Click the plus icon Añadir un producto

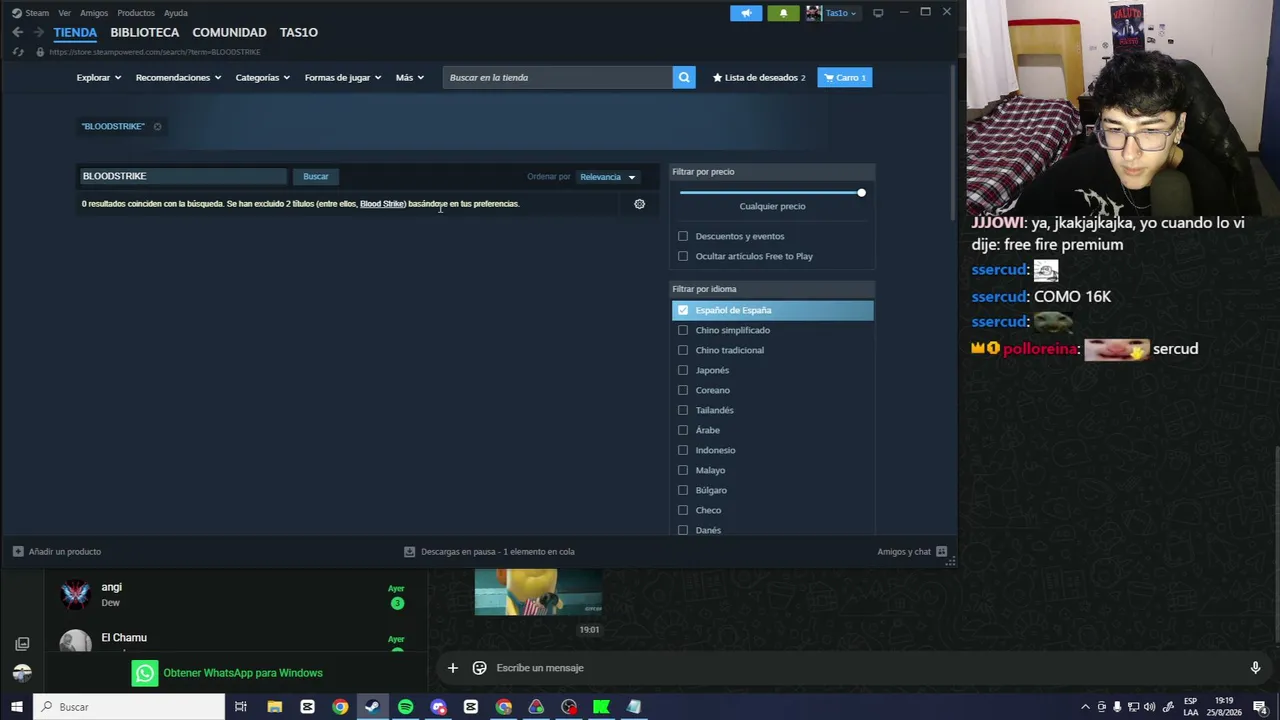pos(18,551)
